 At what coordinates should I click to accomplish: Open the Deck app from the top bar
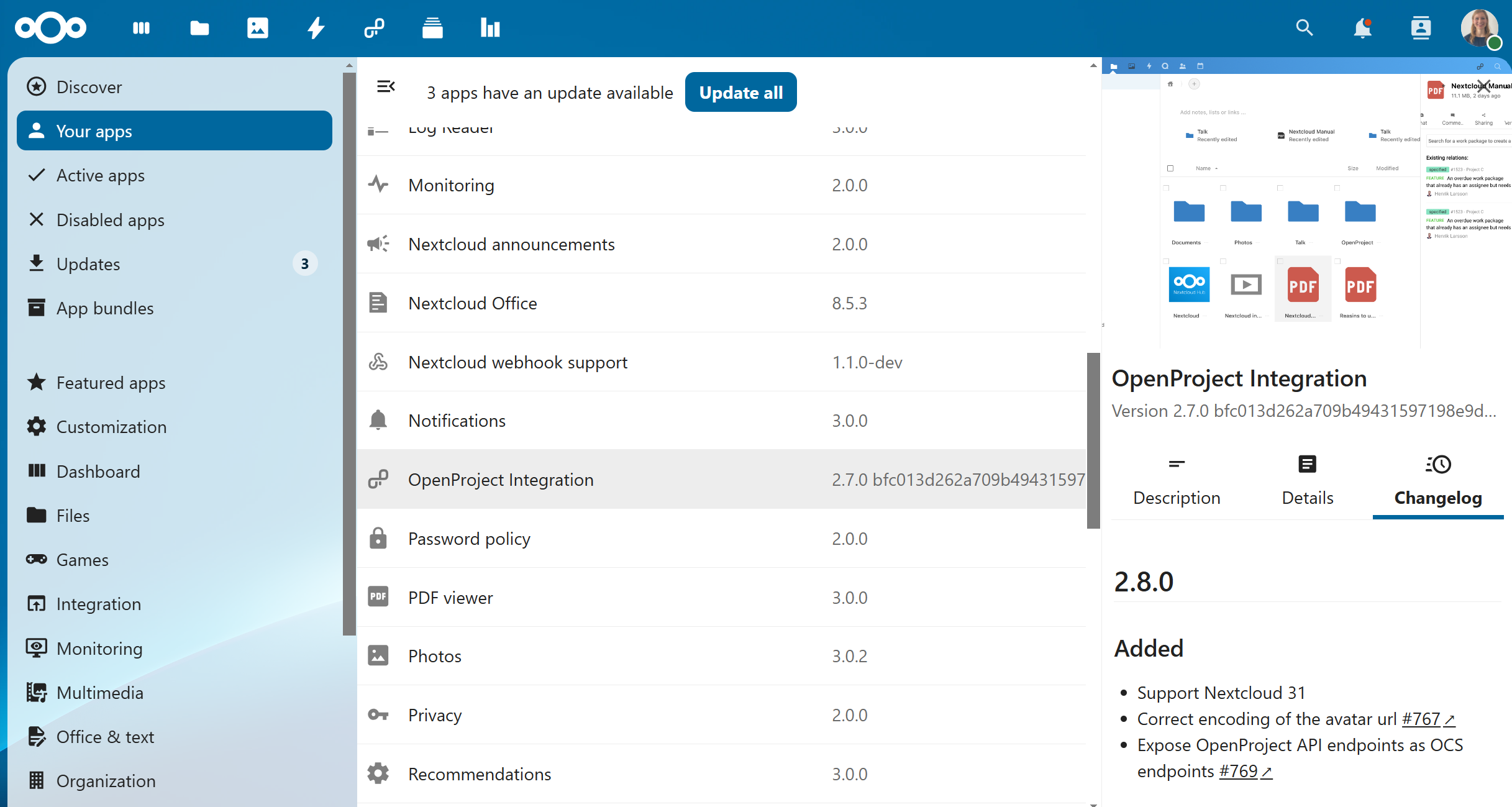[x=432, y=28]
